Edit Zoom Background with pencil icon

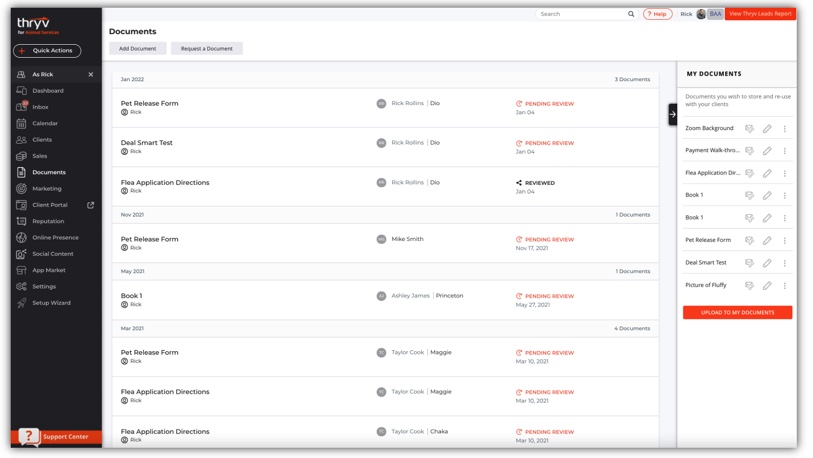767,129
